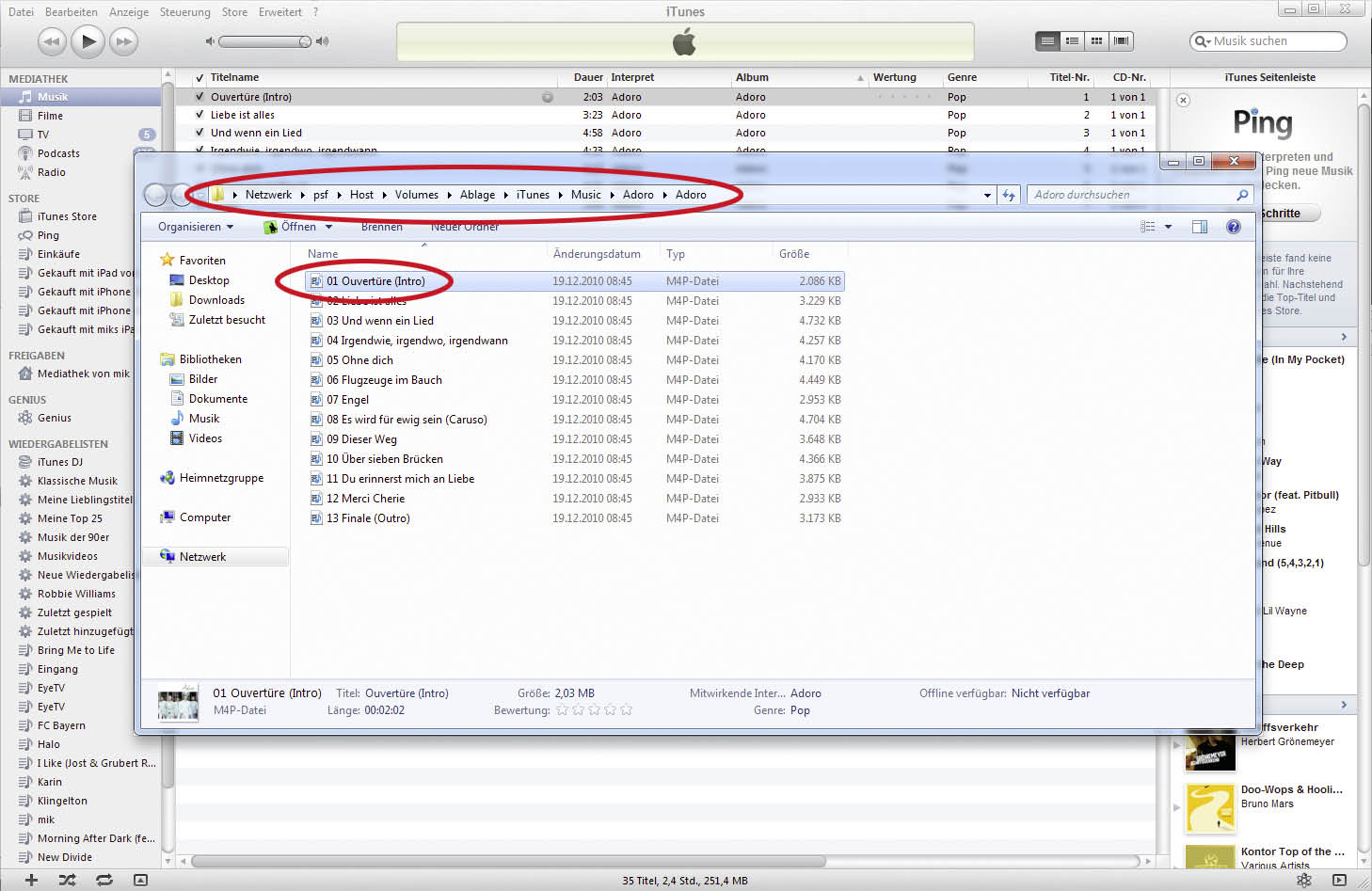
Task: Open the Bearbeiten menu
Action: click(72, 12)
